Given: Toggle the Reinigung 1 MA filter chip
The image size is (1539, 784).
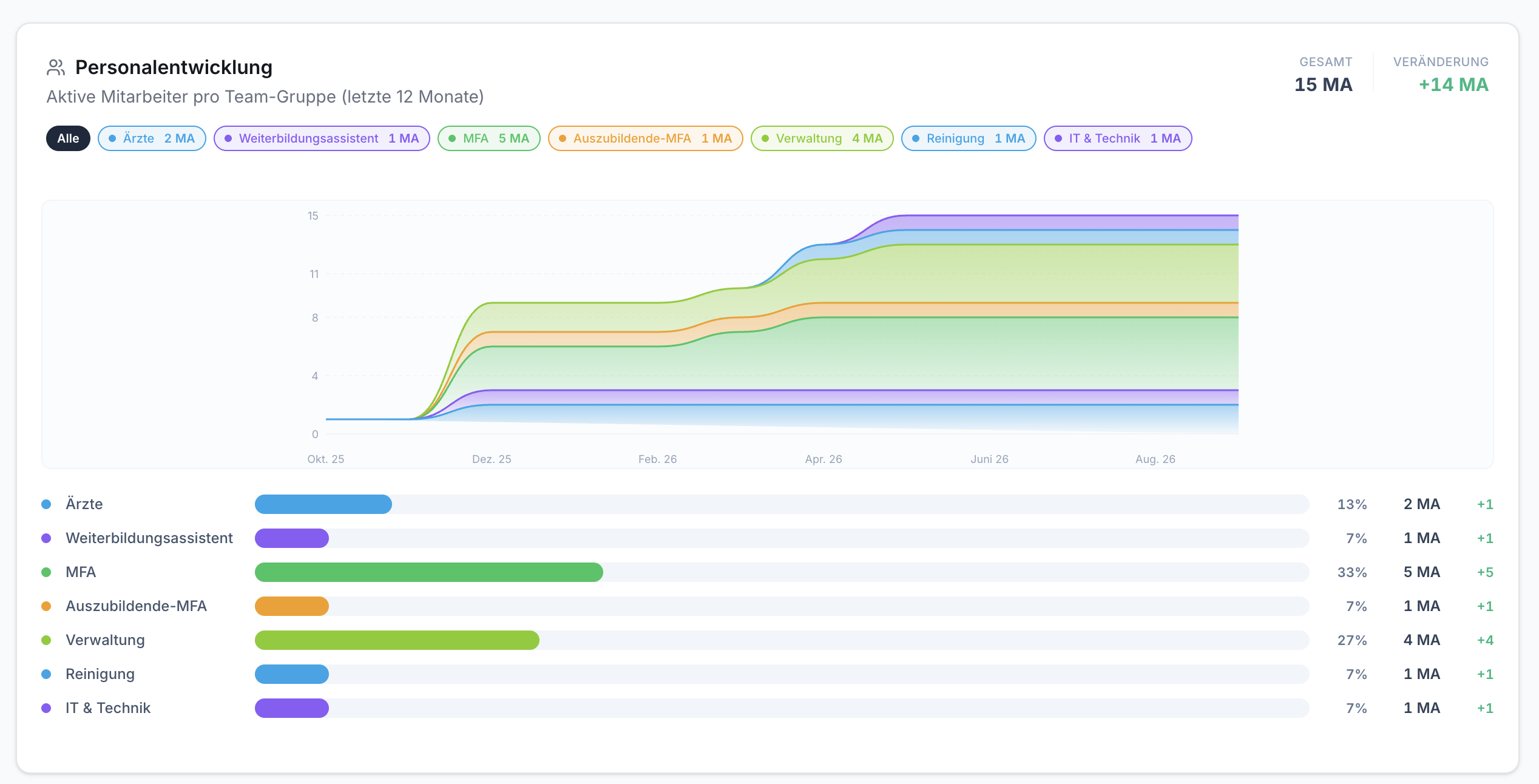Looking at the screenshot, I should pos(969,138).
